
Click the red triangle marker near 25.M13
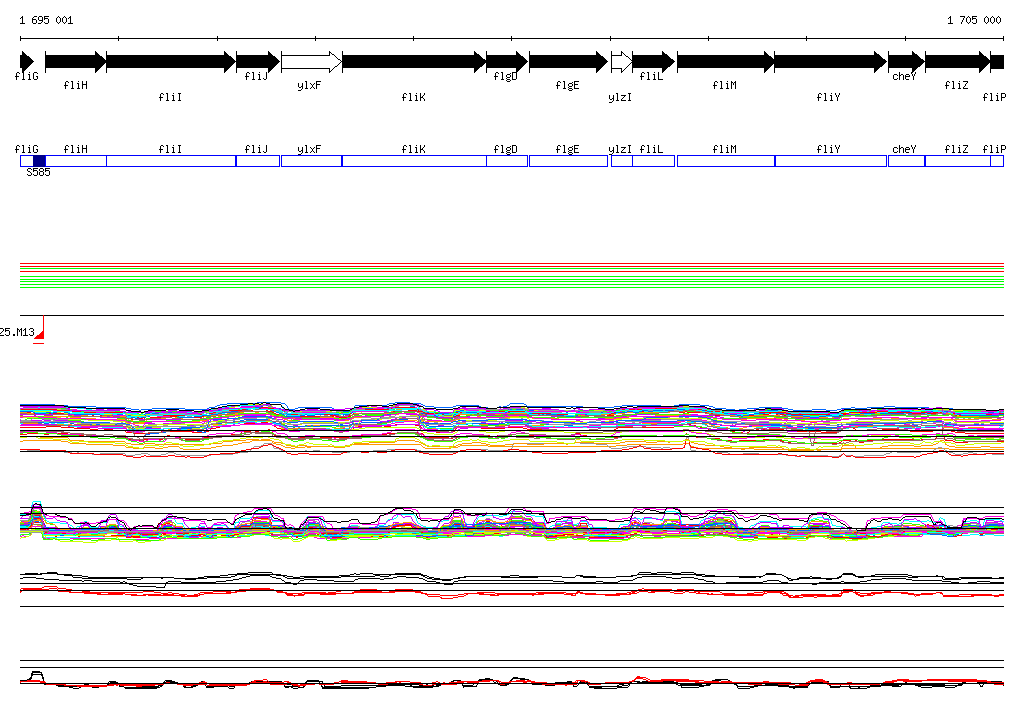[40, 339]
